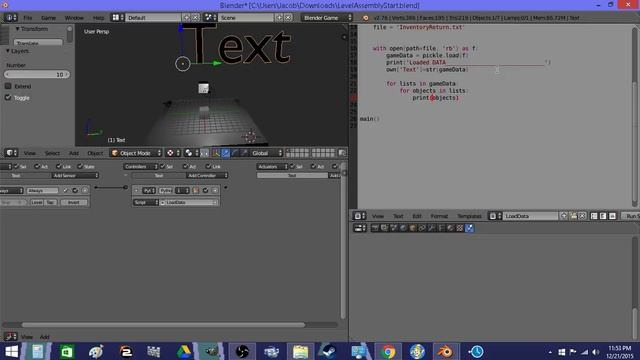This screenshot has width=640, height=360.
Task: Toggle the Sensors Sel checkbox
Action: (17, 166)
